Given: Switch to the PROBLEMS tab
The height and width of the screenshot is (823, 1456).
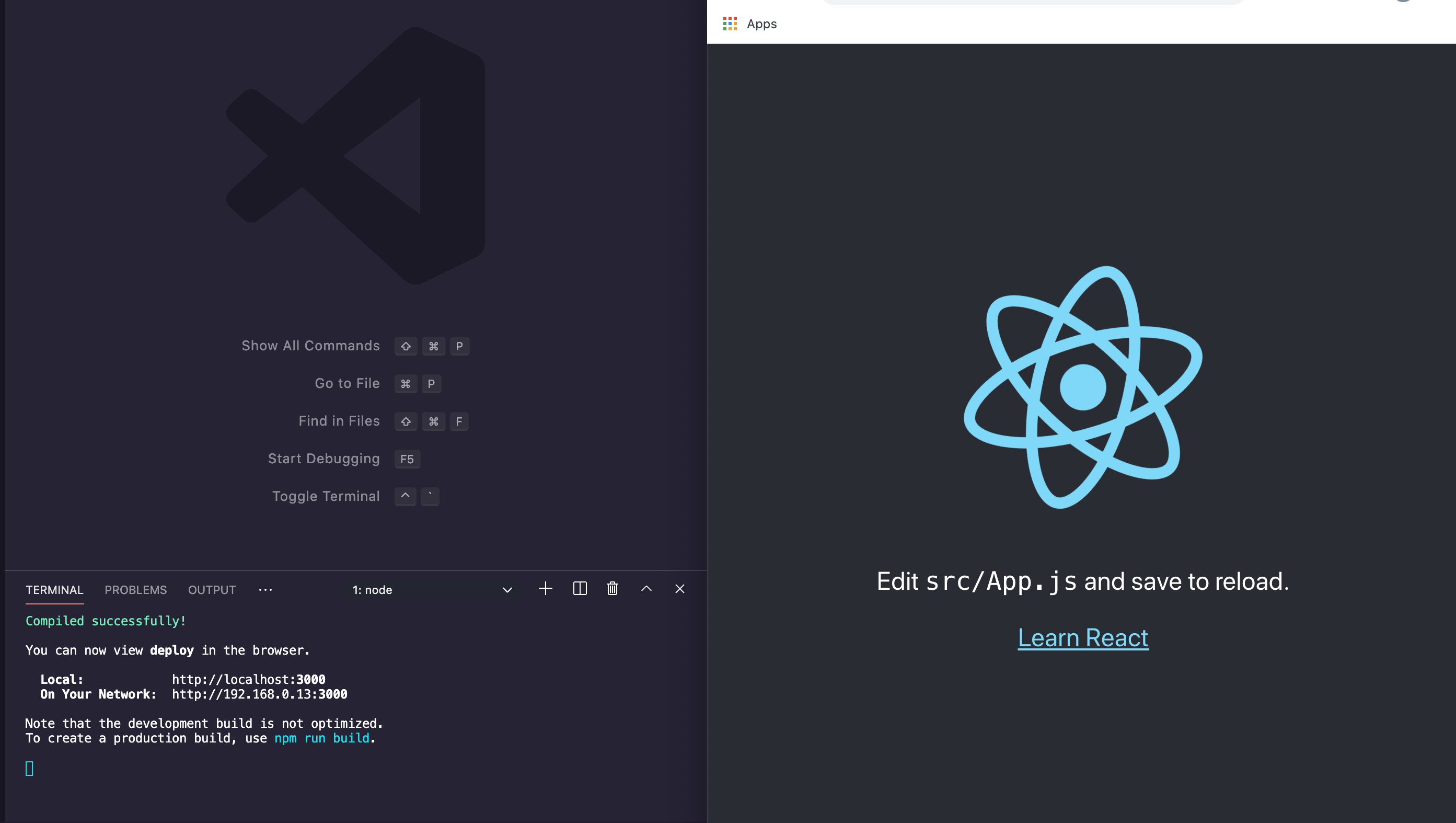Looking at the screenshot, I should [x=136, y=590].
